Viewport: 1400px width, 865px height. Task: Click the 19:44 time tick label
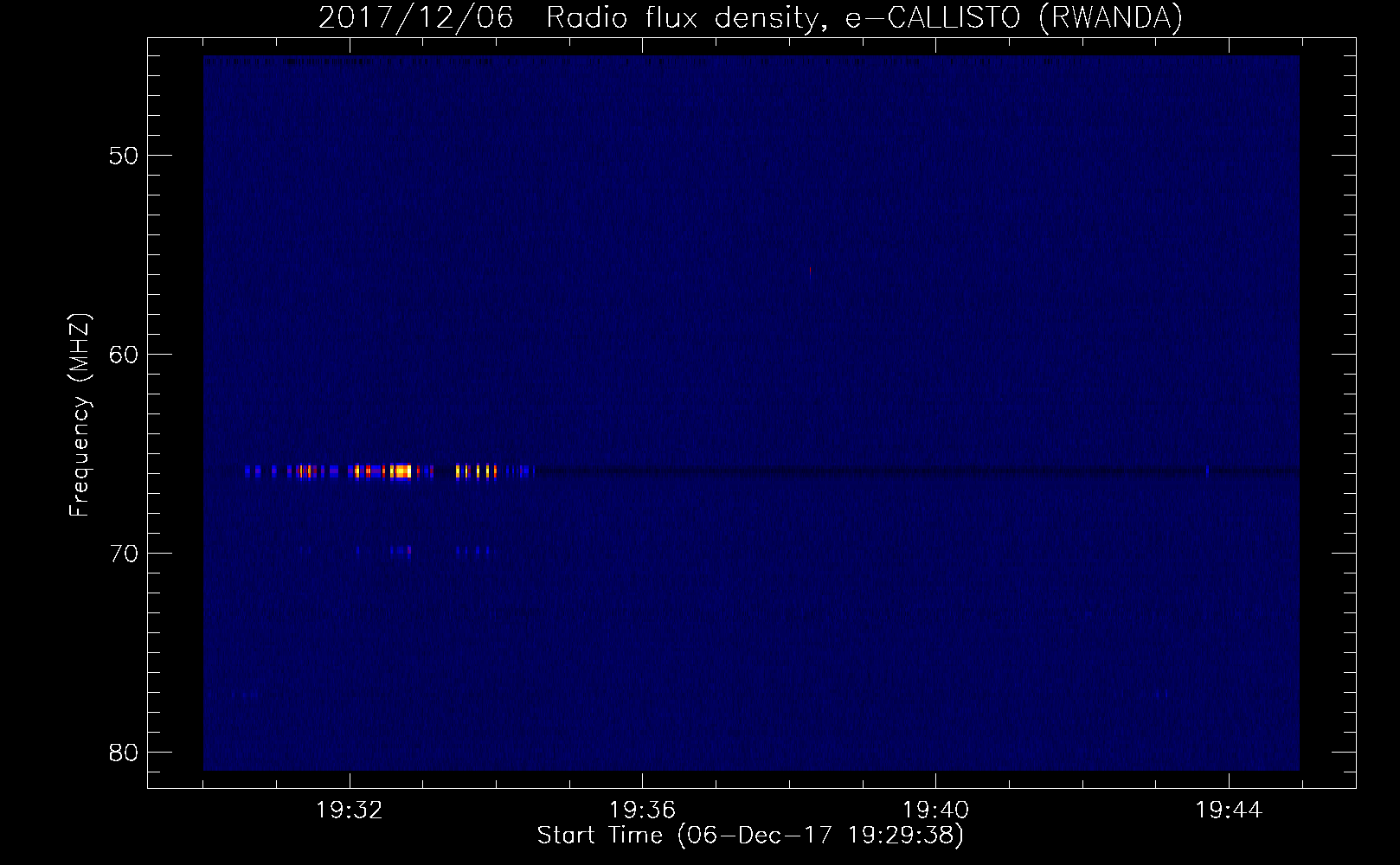point(1229,811)
